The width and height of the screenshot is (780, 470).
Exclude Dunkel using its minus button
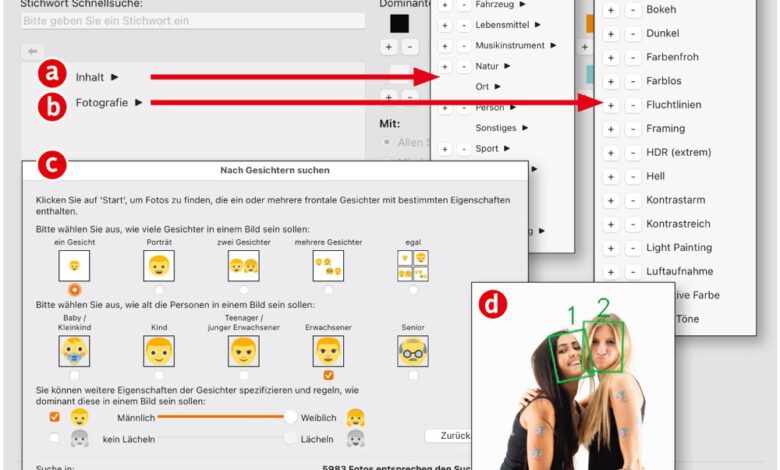(x=633, y=33)
